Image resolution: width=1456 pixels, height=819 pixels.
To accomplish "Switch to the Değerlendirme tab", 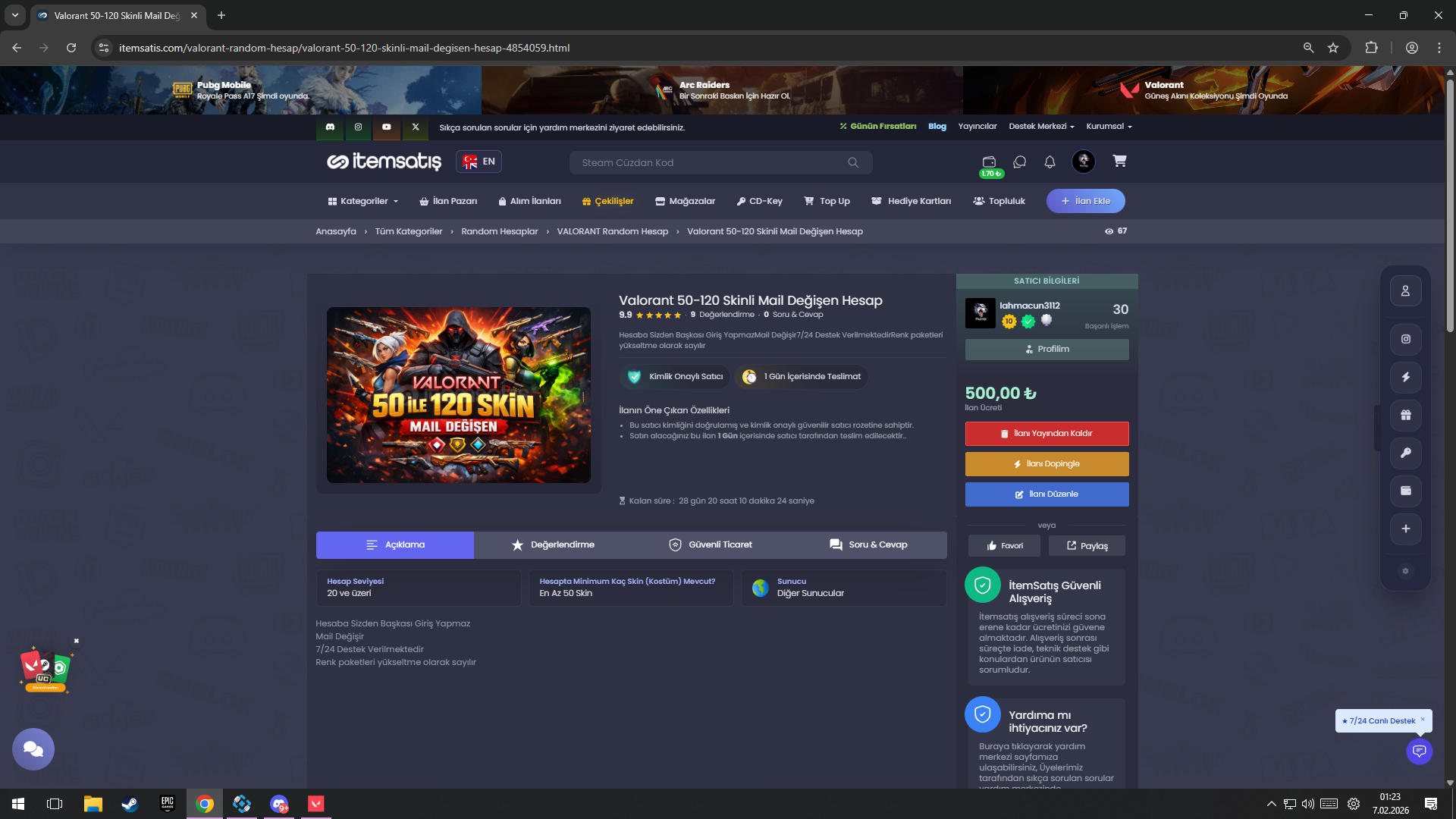I will click(553, 545).
